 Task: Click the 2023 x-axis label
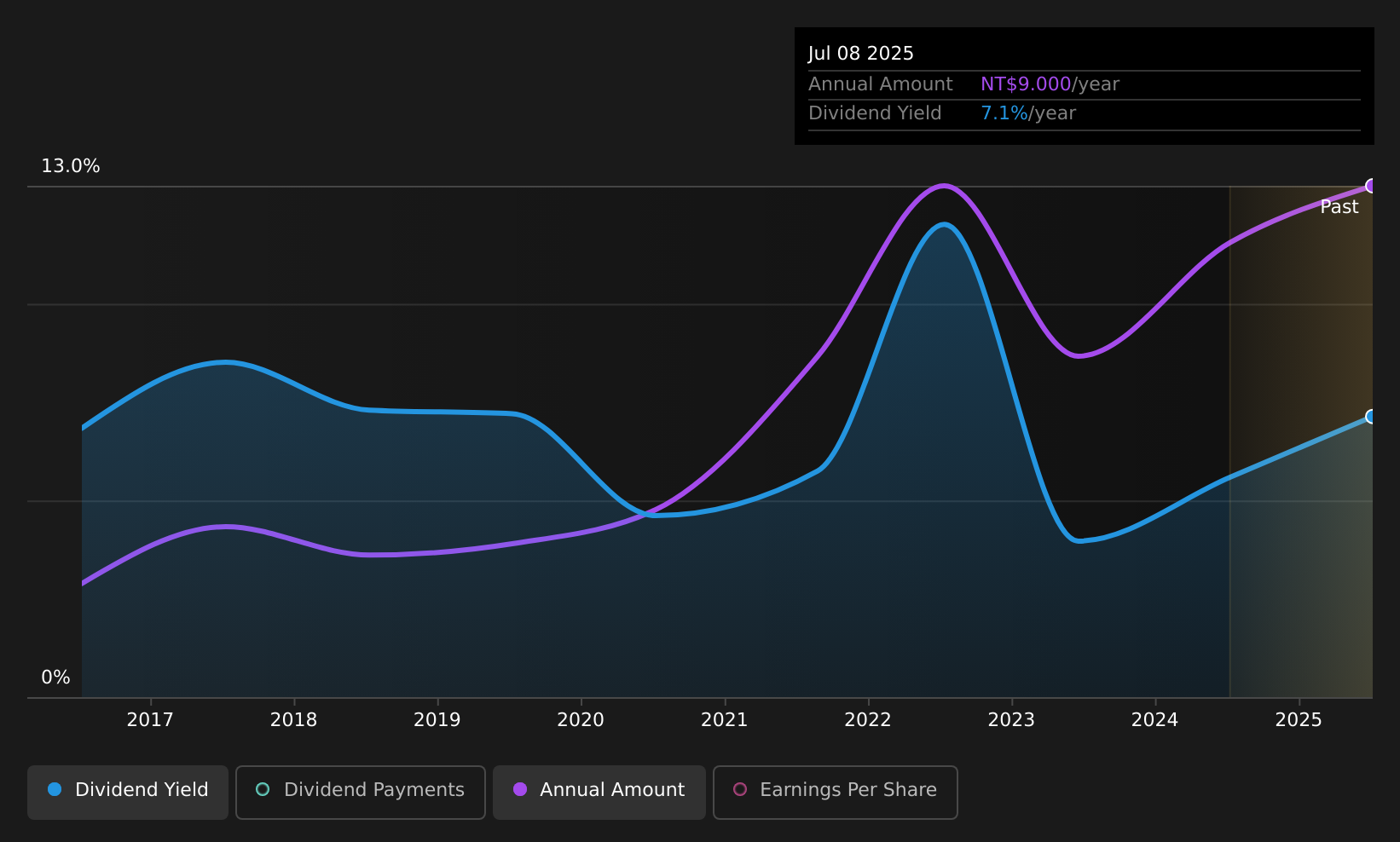coord(1011,720)
